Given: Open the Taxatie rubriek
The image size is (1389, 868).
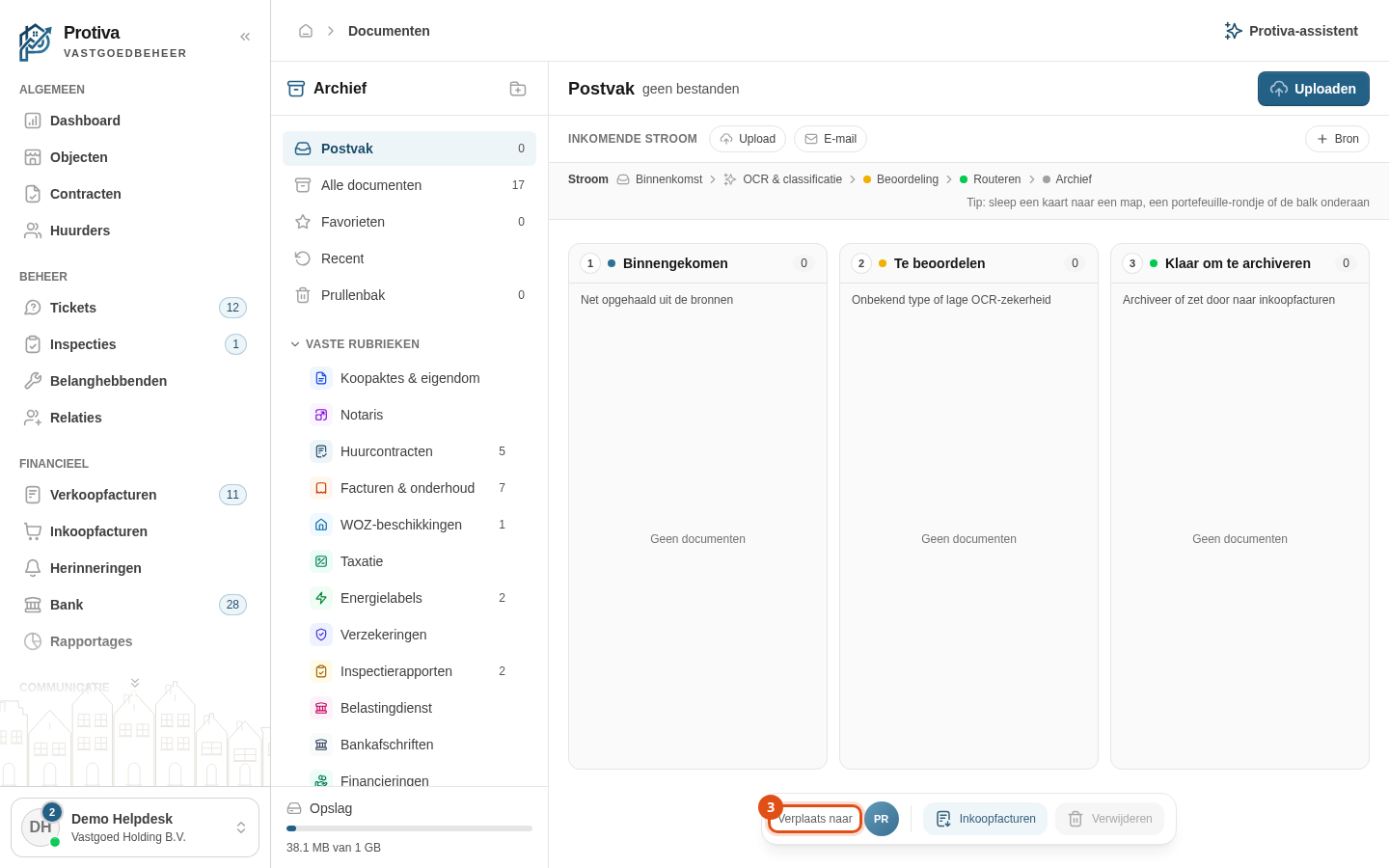Looking at the screenshot, I should coord(409,561).
